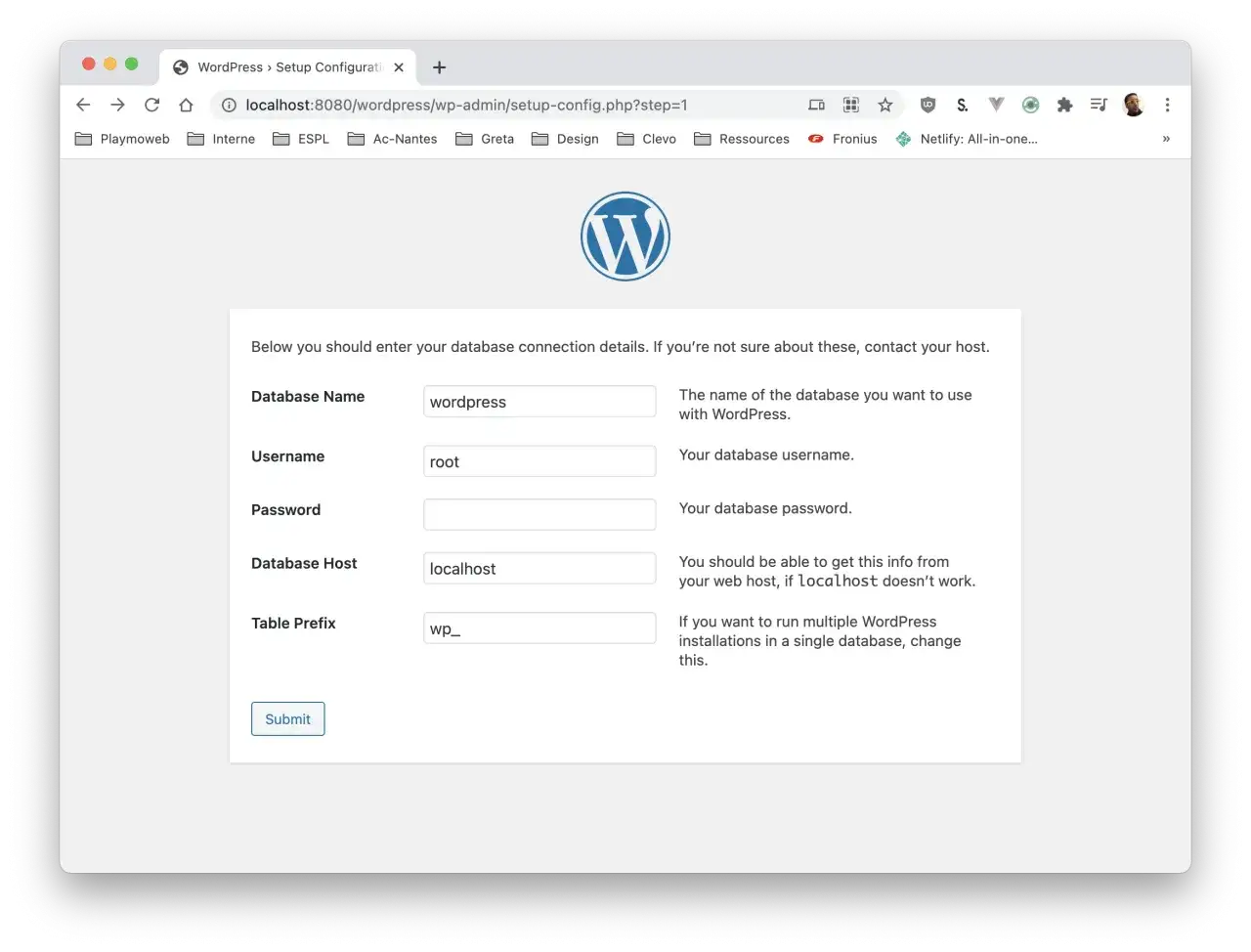Open the ESPL bookmarks folder
1251x952 pixels.
301,139
